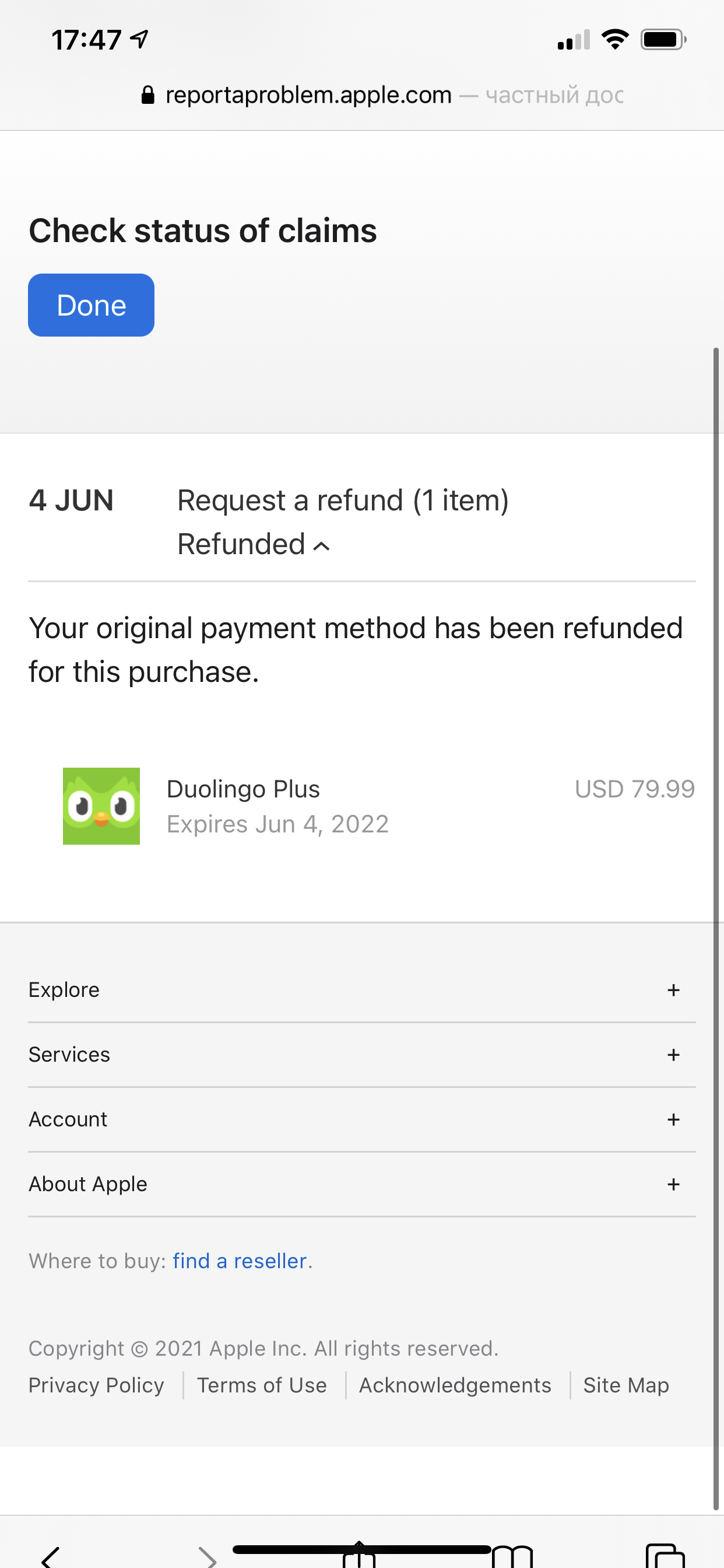Open the Privacy Policy link
The width and height of the screenshot is (724, 1568).
(96, 1385)
